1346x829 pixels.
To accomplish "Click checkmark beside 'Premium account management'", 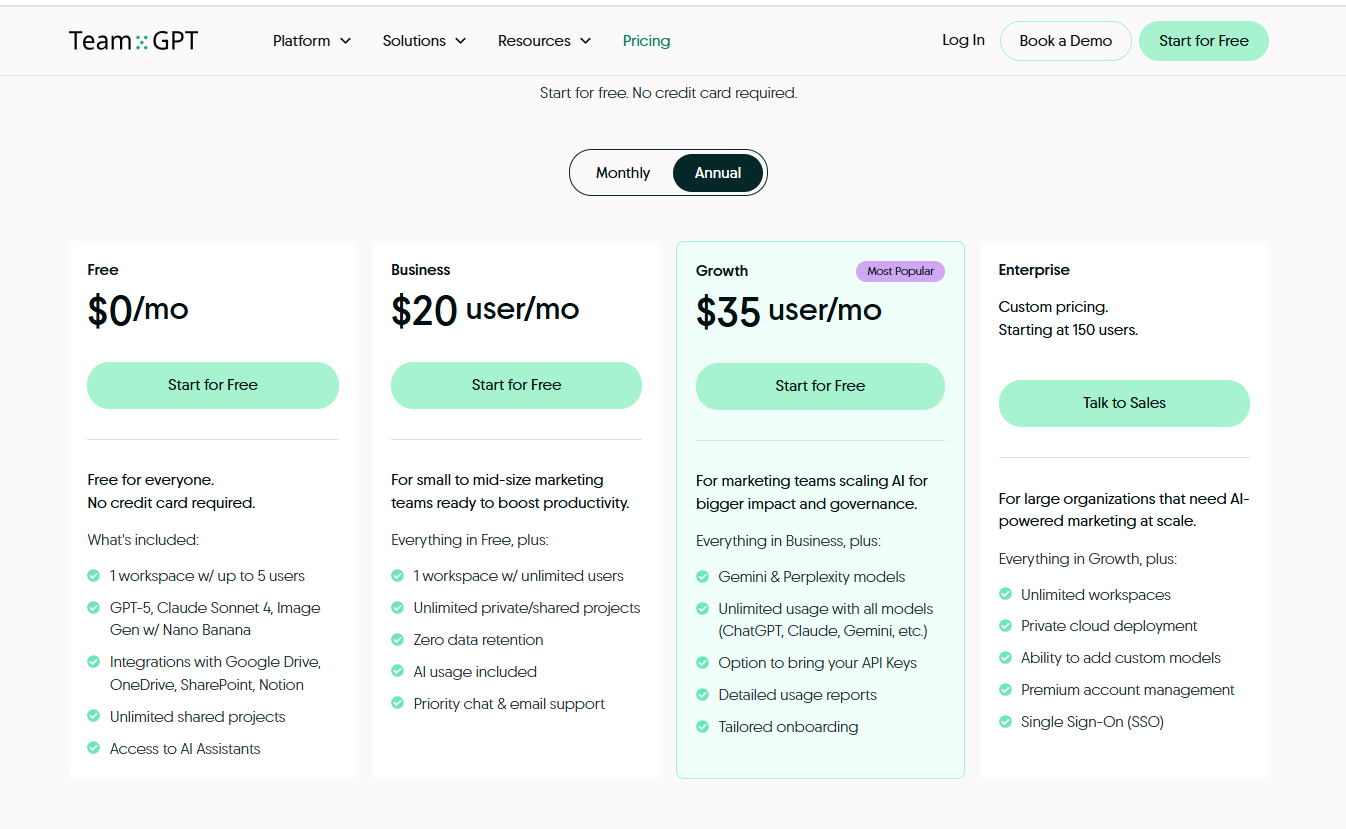I will (x=1005, y=690).
